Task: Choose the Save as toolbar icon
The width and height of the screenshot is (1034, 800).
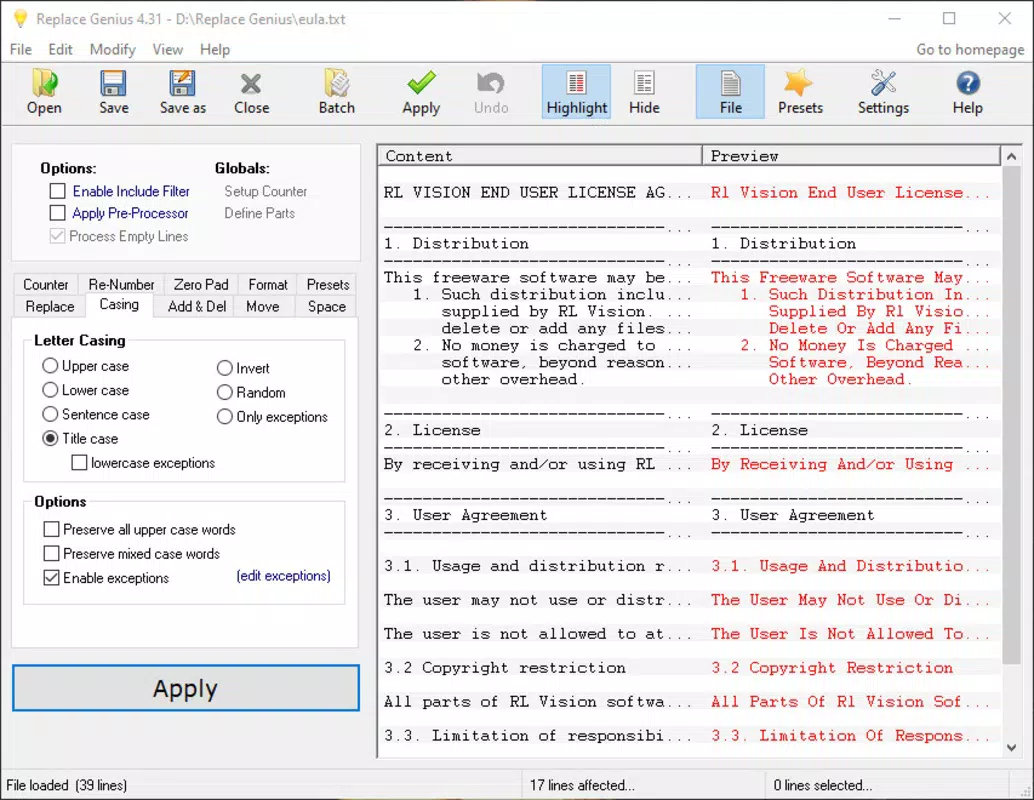Action: click(183, 92)
